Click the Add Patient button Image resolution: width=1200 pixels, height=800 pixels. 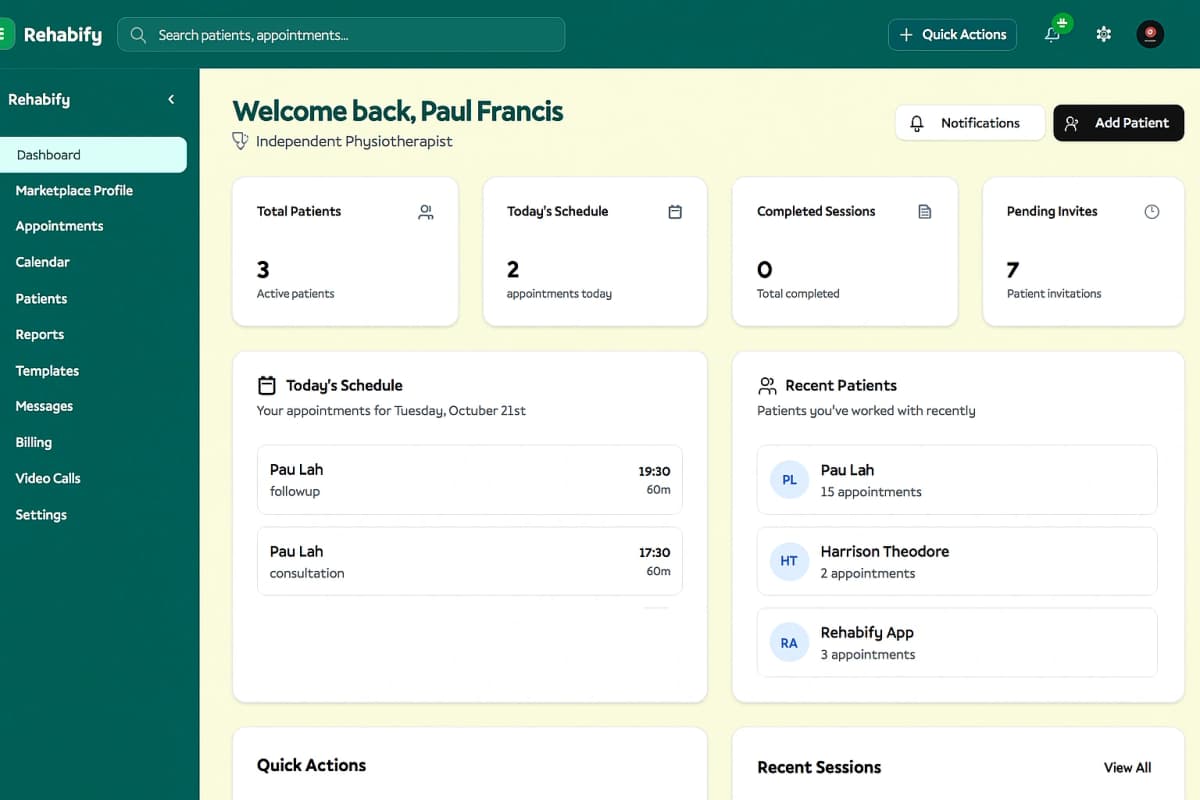(1118, 123)
